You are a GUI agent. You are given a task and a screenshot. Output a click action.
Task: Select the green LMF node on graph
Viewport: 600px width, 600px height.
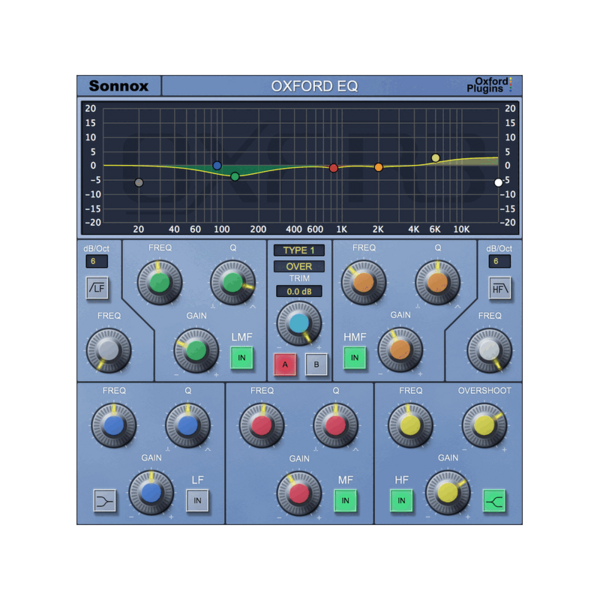pos(235,176)
